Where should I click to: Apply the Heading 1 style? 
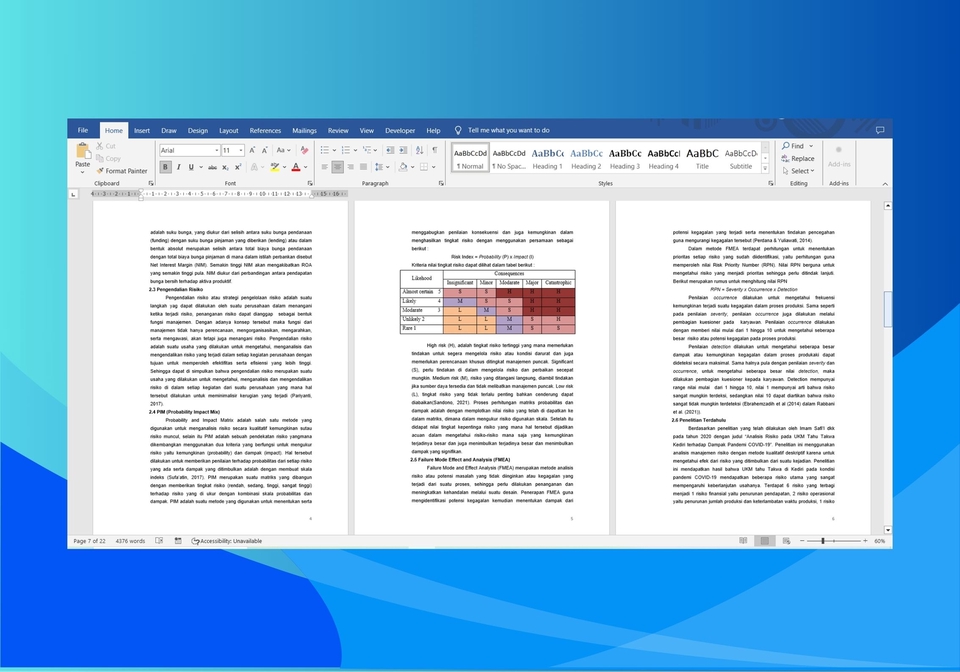click(547, 159)
